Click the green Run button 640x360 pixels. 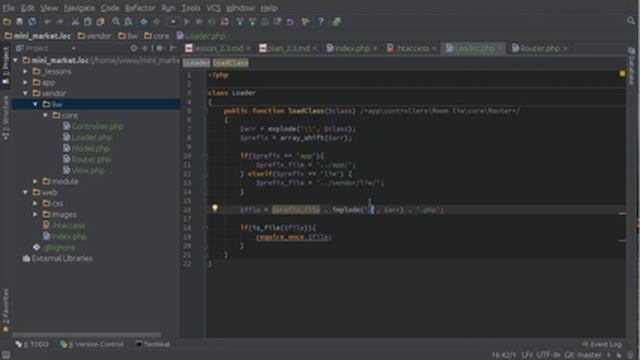187,22
